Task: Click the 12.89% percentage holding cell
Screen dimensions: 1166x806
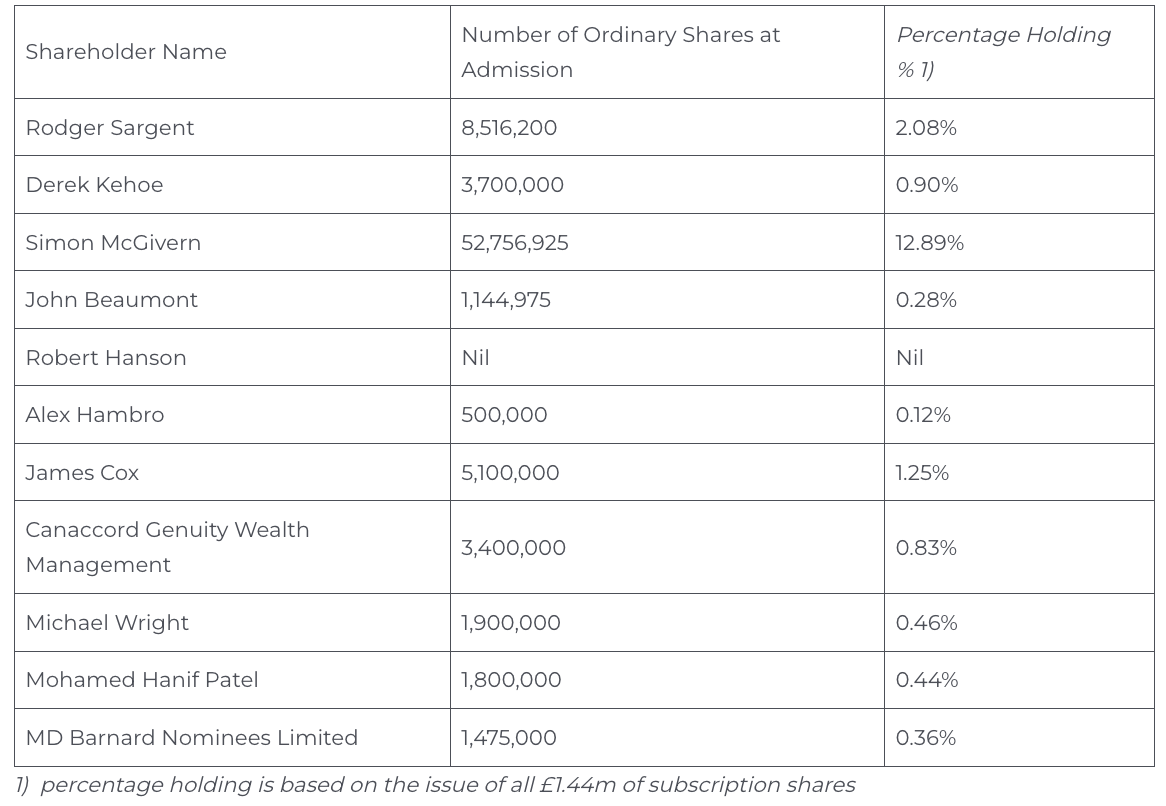Action: click(x=929, y=243)
